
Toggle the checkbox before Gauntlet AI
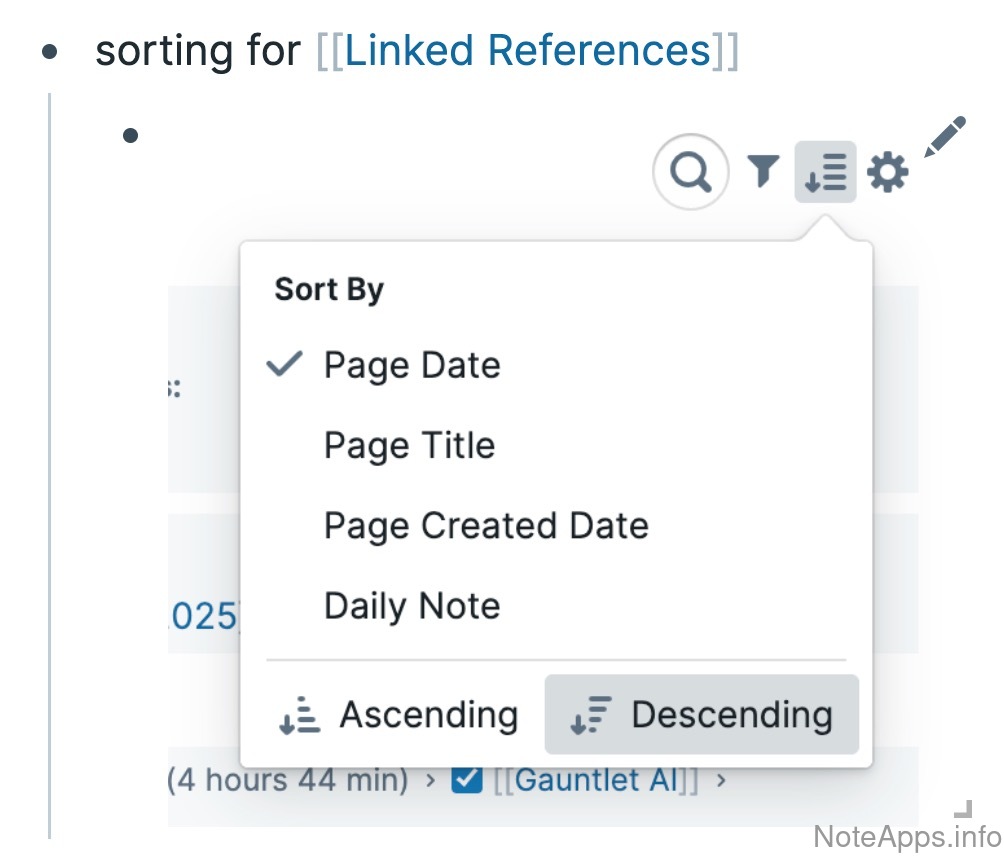tap(467, 779)
